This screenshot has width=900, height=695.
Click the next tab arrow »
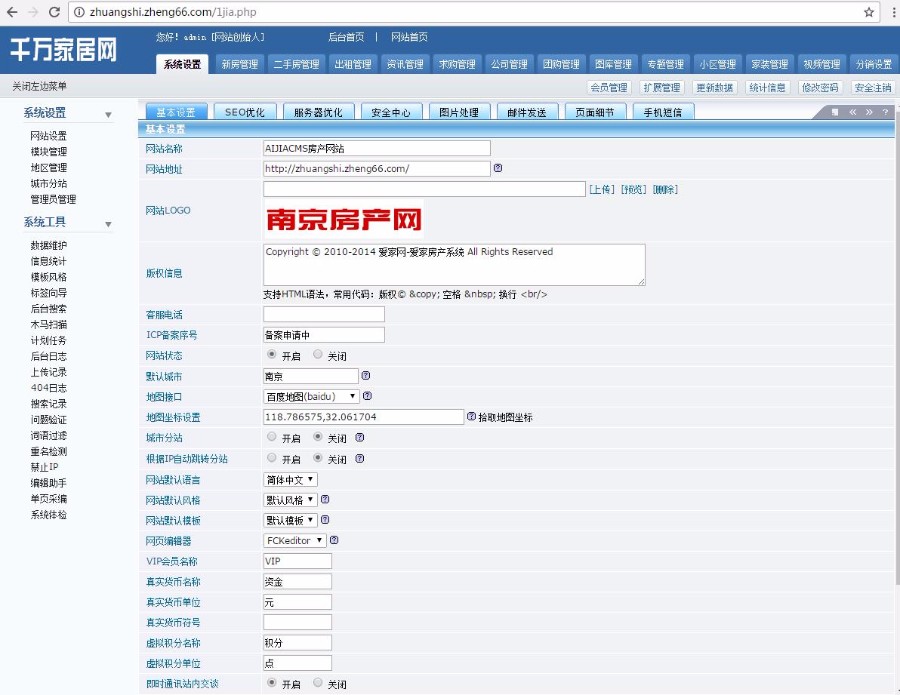tap(869, 112)
